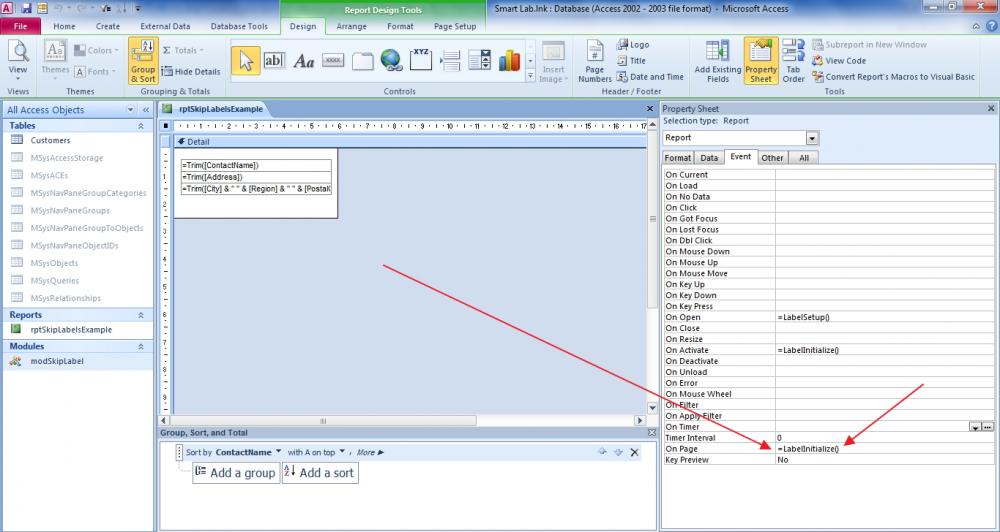This screenshot has width=1000, height=532.
Task: Open the Report selection type combo box
Action: (x=812, y=138)
